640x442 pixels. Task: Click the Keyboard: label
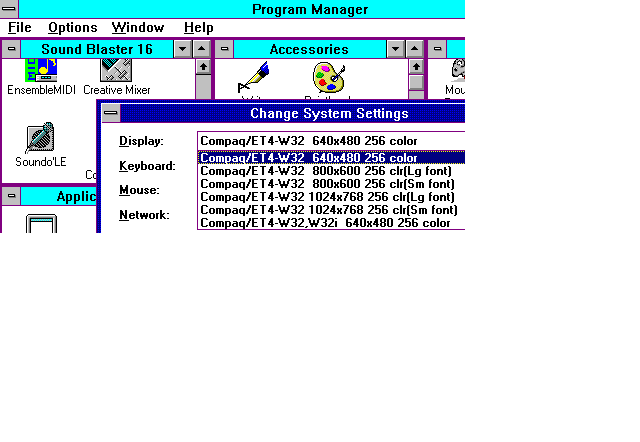tap(147, 166)
